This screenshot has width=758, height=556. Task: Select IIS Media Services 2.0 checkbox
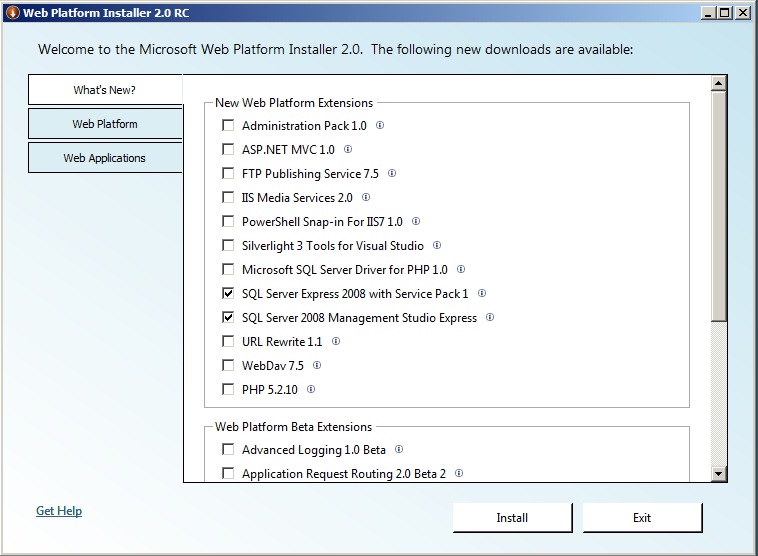228,197
